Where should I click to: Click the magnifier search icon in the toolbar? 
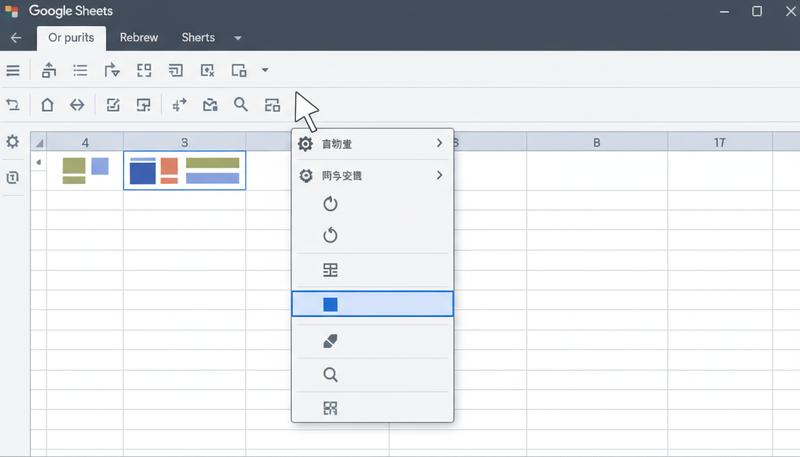(241, 105)
